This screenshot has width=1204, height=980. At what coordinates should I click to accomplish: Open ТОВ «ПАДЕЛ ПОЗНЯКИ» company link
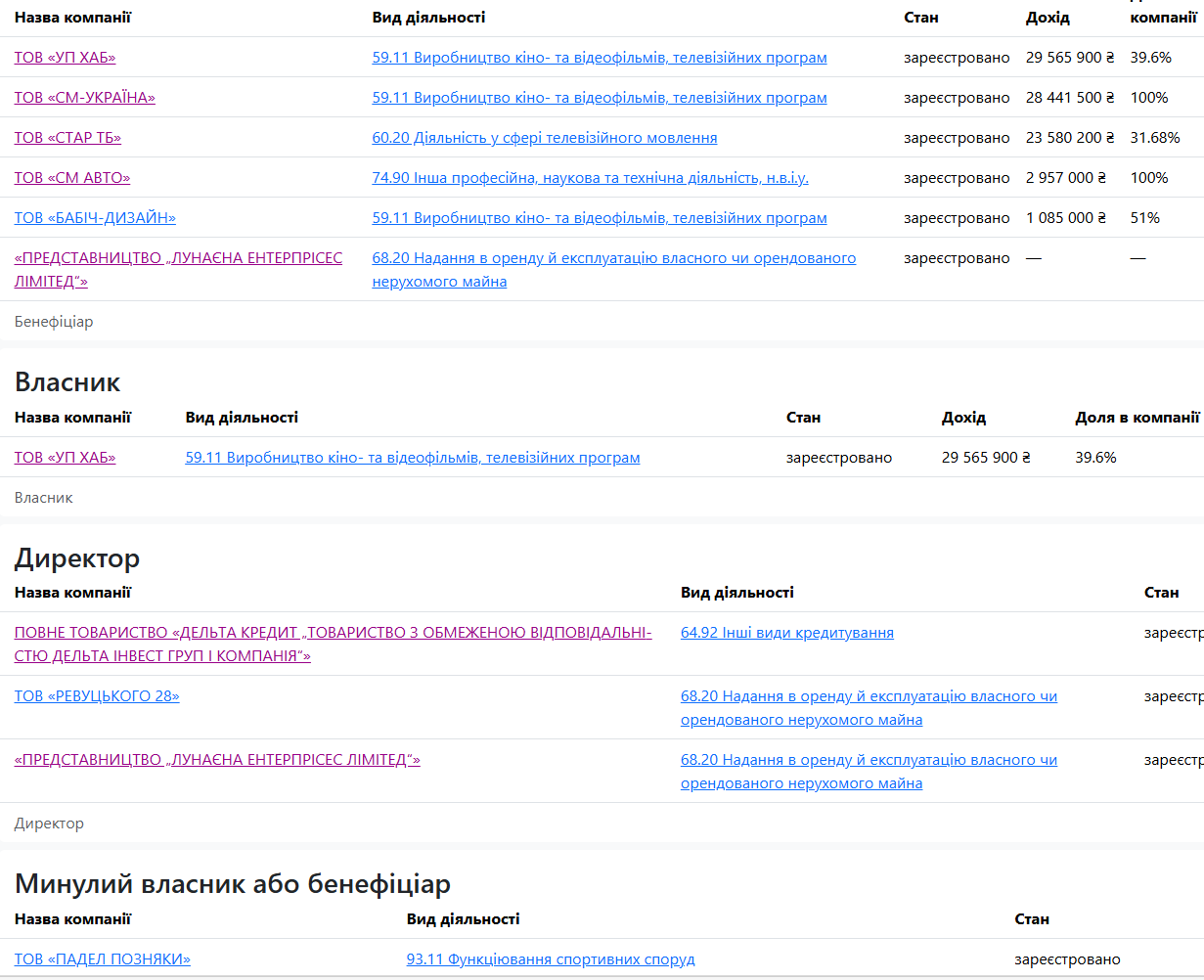click(x=103, y=959)
